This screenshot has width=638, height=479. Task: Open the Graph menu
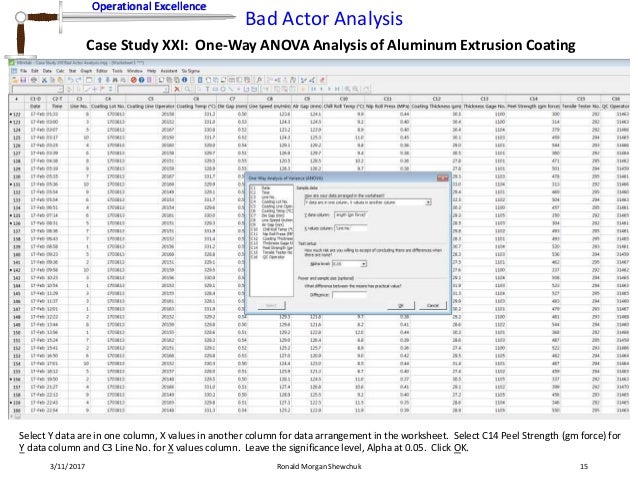[x=86, y=71]
